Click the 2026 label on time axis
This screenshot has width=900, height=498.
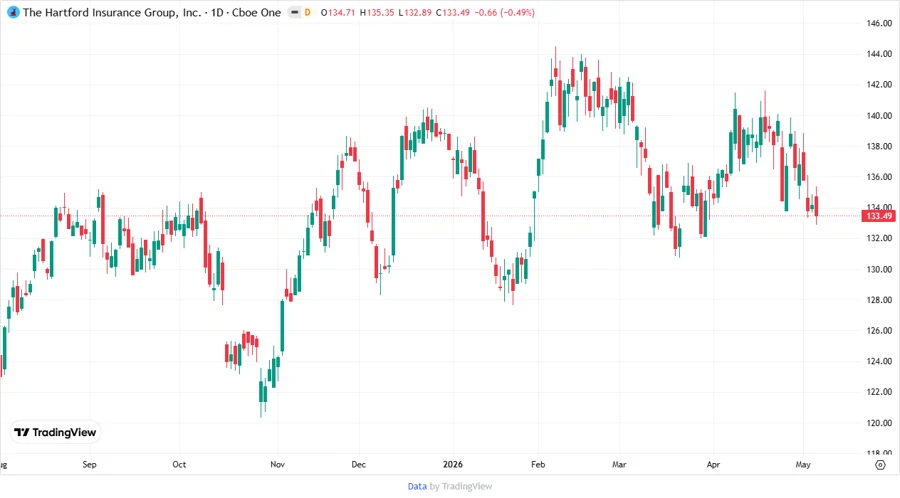453,464
